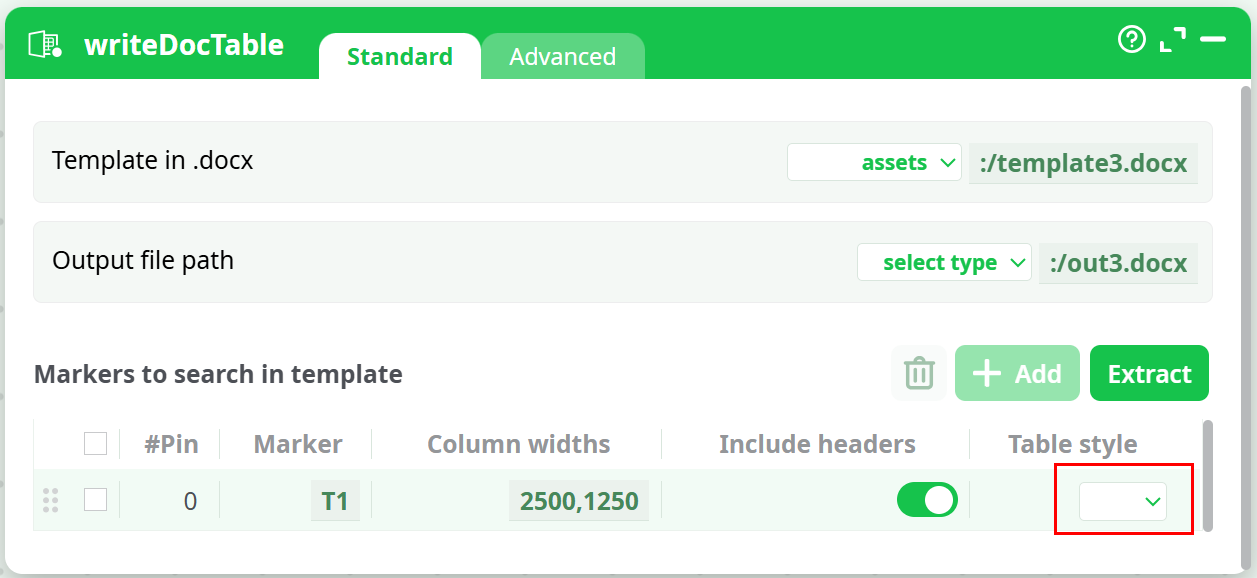Switch to the Advanced tab
This screenshot has width=1257, height=578.
562,57
